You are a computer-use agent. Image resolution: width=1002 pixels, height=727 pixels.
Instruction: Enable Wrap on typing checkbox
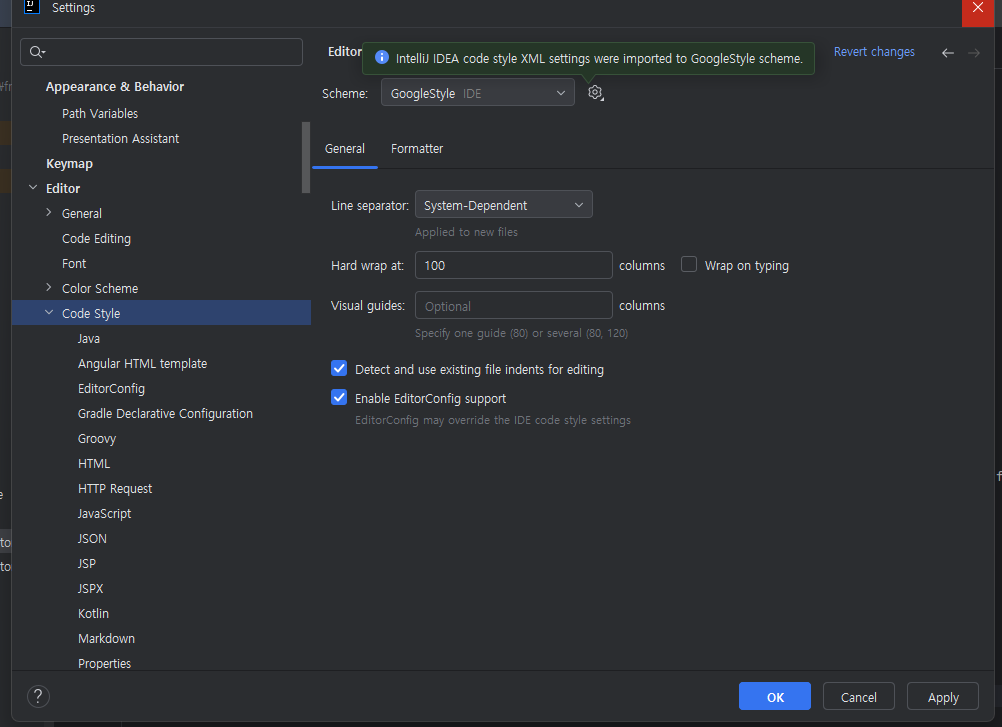[689, 264]
